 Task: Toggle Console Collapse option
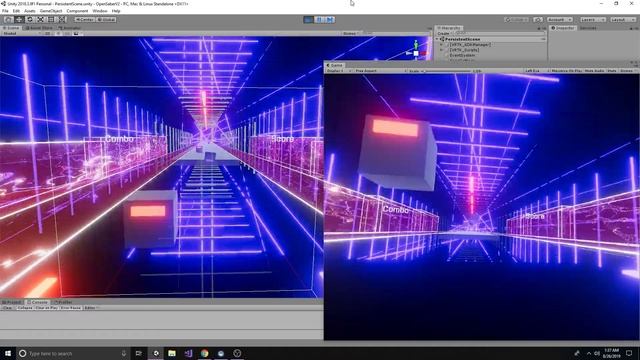pyautogui.click(x=25, y=308)
